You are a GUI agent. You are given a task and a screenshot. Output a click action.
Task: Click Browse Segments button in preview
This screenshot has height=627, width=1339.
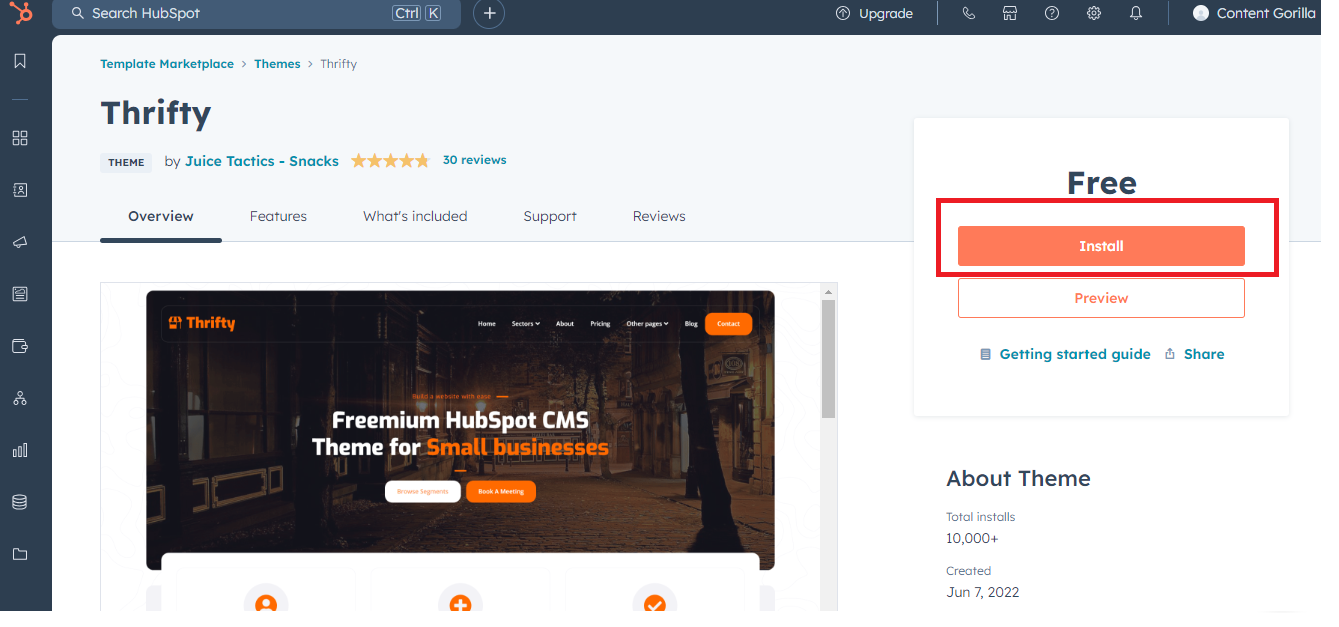[423, 491]
